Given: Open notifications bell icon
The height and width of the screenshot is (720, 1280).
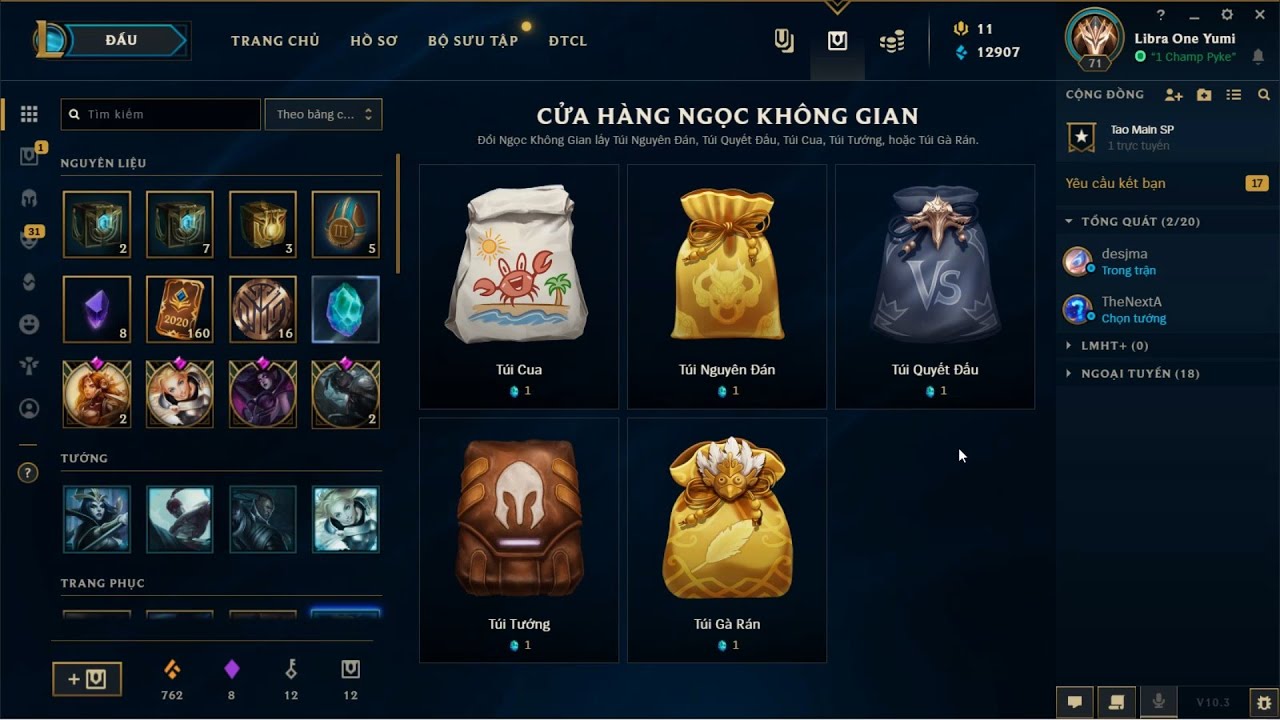Looking at the screenshot, I should coord(1258,57).
